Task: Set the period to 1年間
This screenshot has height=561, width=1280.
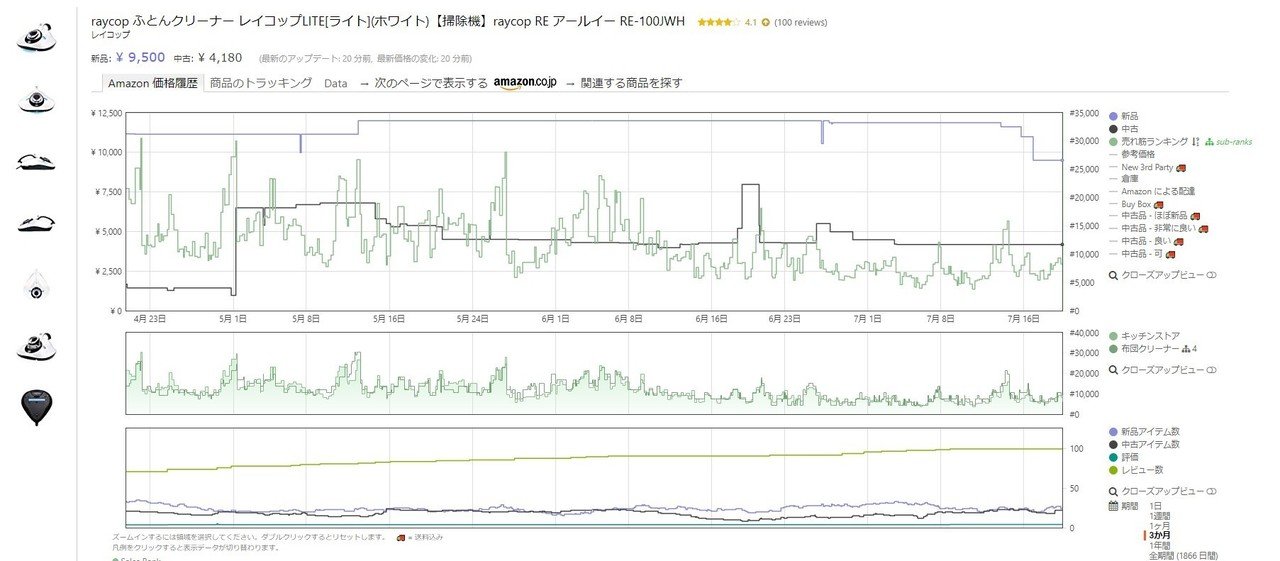Action: coord(1160,545)
